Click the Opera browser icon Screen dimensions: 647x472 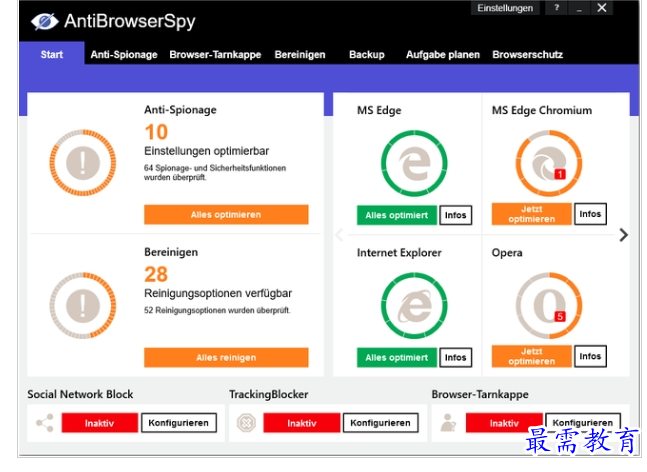pos(549,305)
